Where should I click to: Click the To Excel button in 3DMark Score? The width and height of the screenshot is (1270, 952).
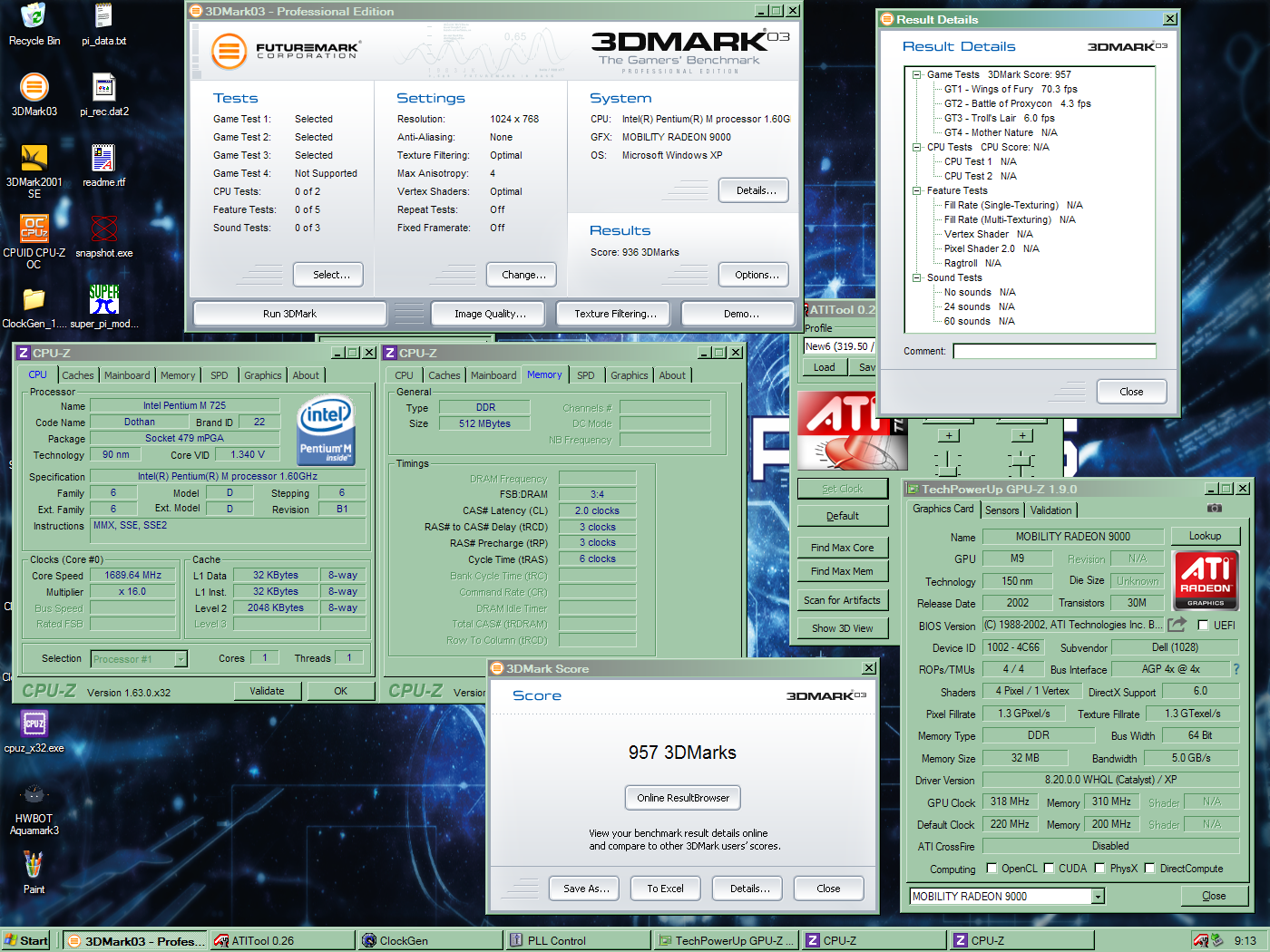pos(666,889)
